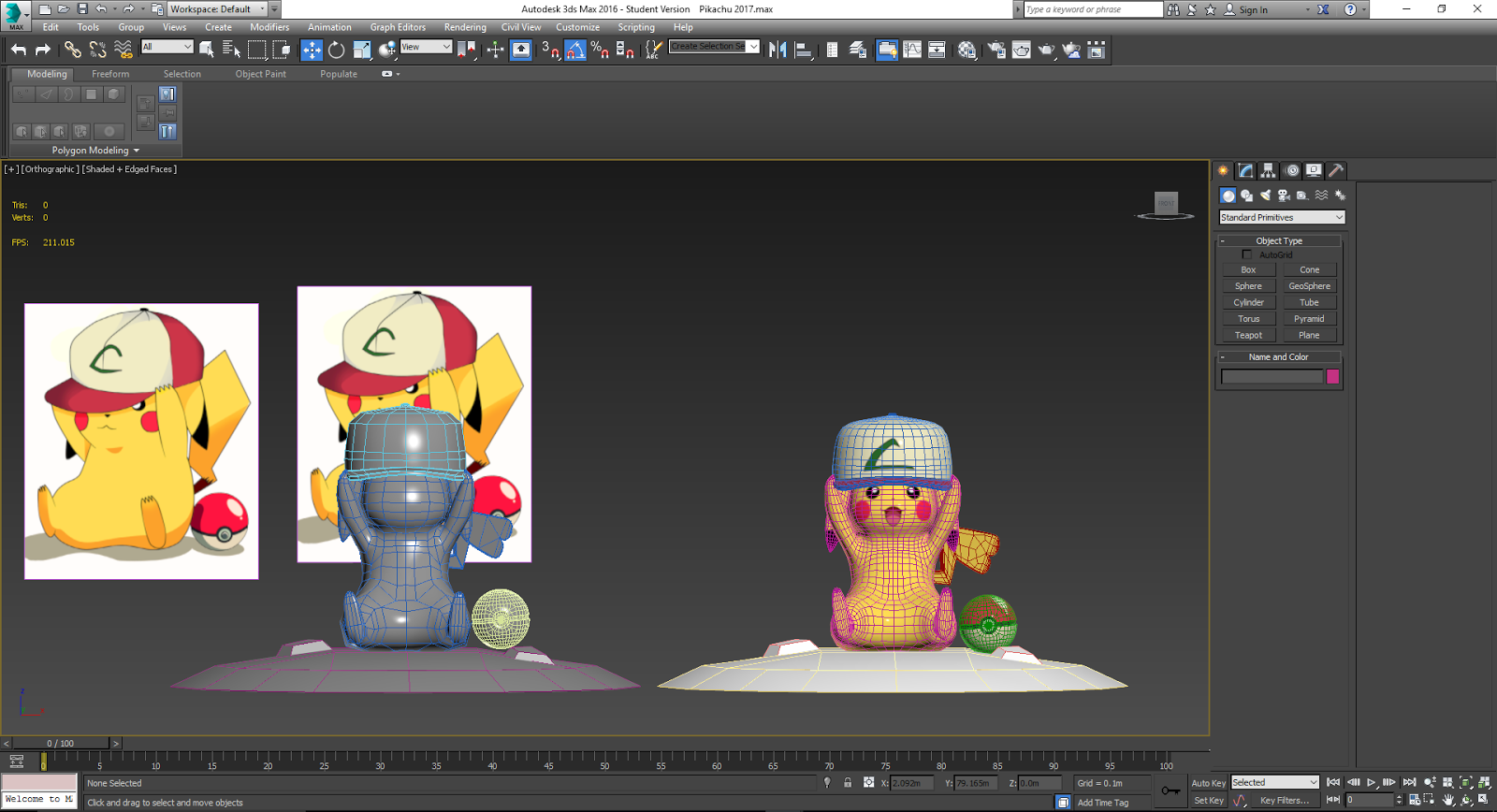Toggle Auto Key animation mode
The image size is (1497, 812).
[1208, 783]
